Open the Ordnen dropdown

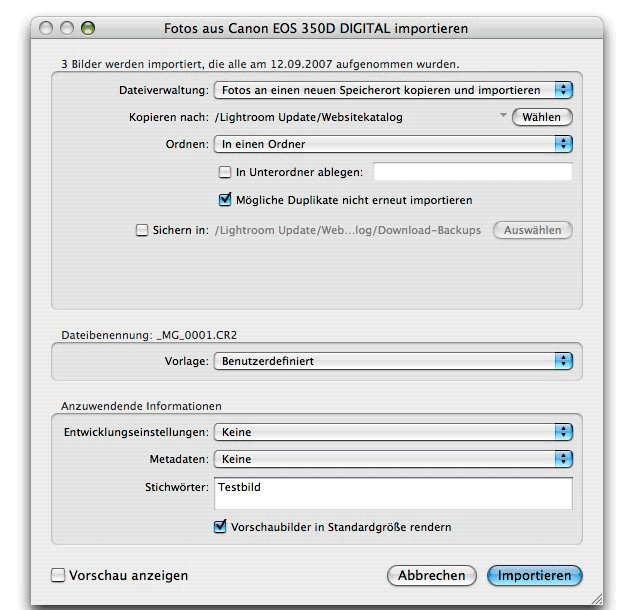(393, 144)
